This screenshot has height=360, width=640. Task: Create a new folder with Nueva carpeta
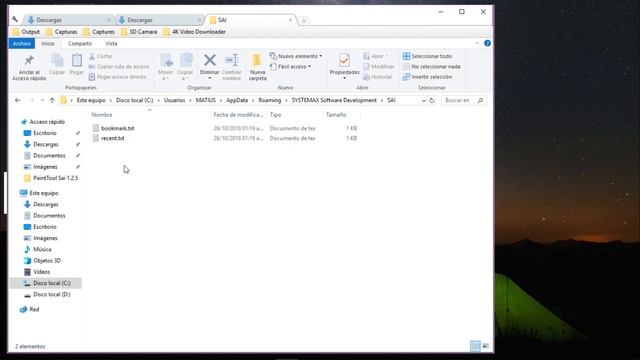pyautogui.click(x=257, y=67)
